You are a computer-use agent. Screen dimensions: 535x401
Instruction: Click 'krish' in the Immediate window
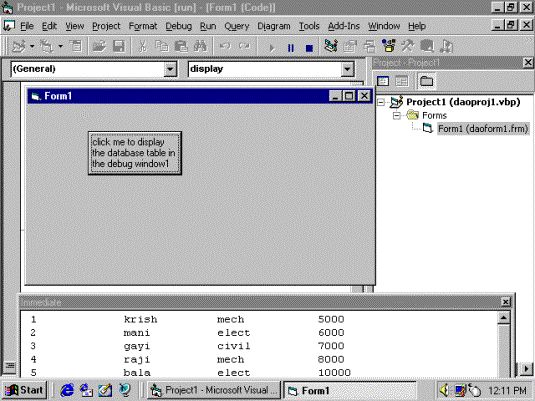pyautogui.click(x=140, y=319)
